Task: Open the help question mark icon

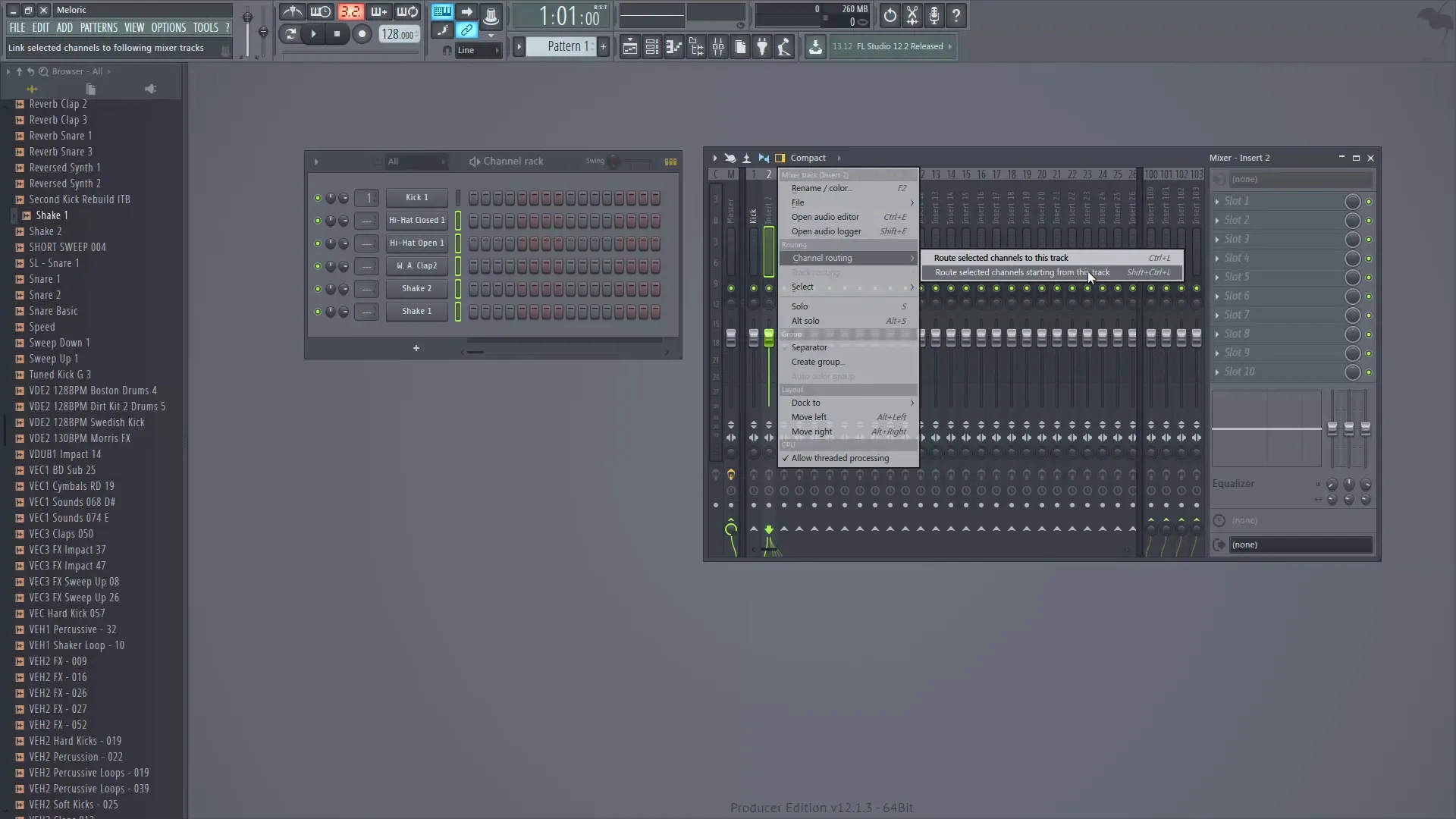Action: pyautogui.click(x=955, y=15)
